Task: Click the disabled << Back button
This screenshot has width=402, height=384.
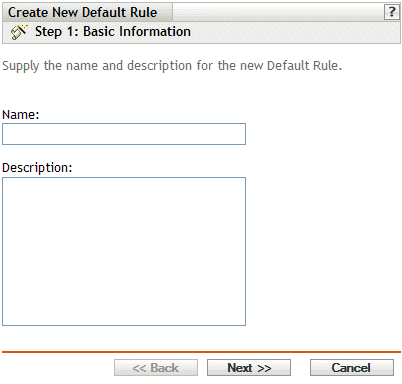Action: pos(156,368)
